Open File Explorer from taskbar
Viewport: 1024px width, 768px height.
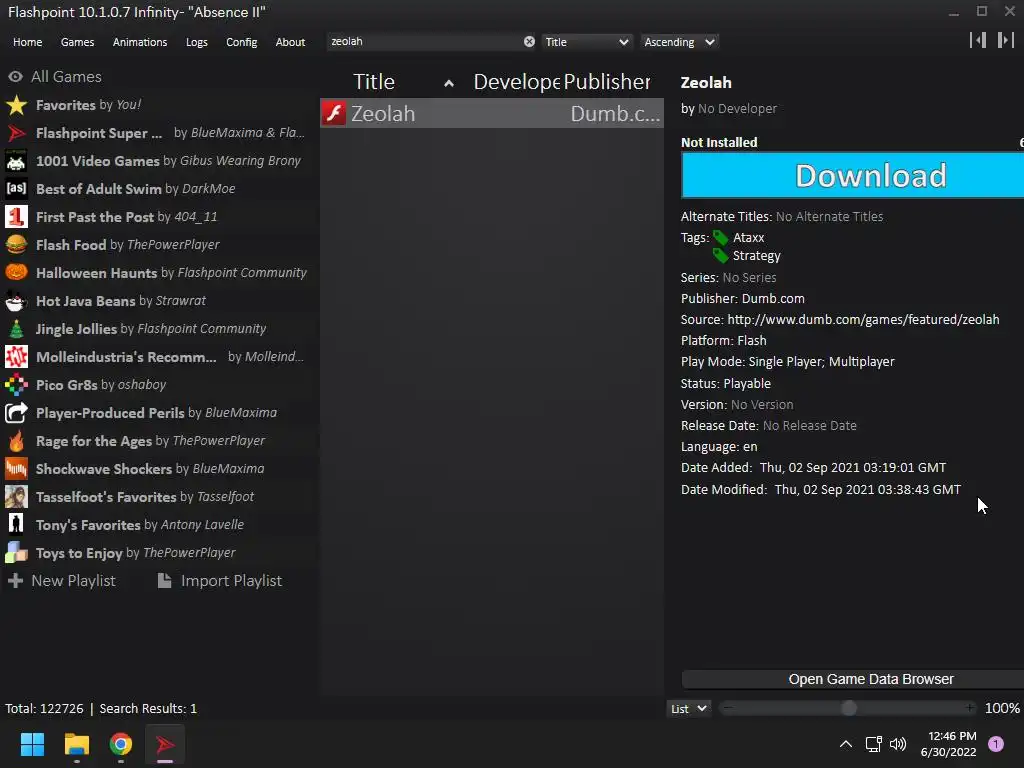click(x=76, y=744)
